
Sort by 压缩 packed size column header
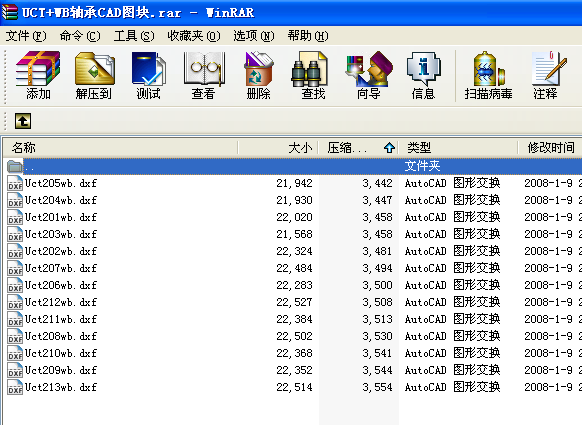(x=358, y=148)
